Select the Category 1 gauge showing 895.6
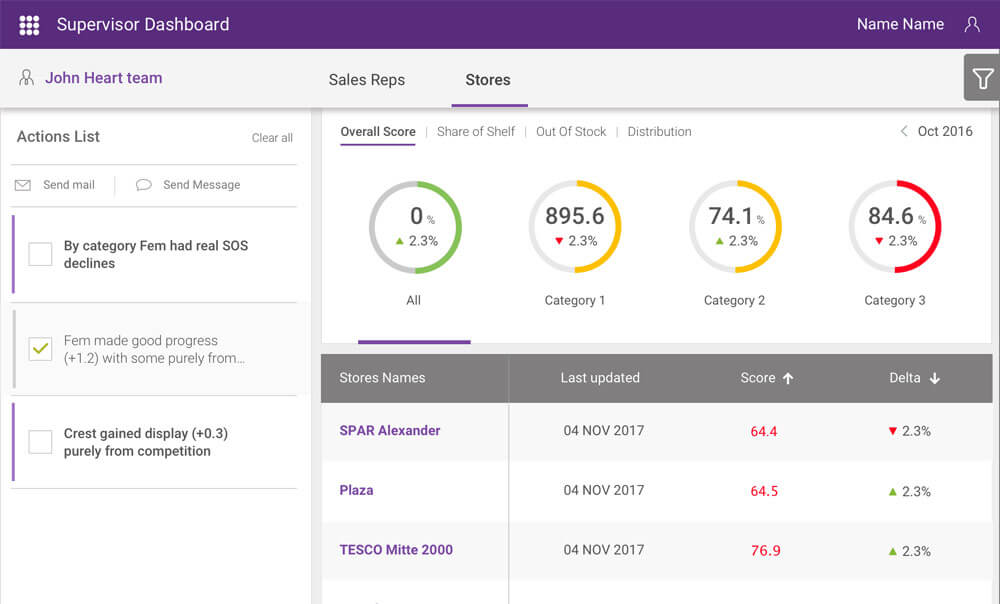Viewport: 1000px width, 604px height. click(x=575, y=228)
